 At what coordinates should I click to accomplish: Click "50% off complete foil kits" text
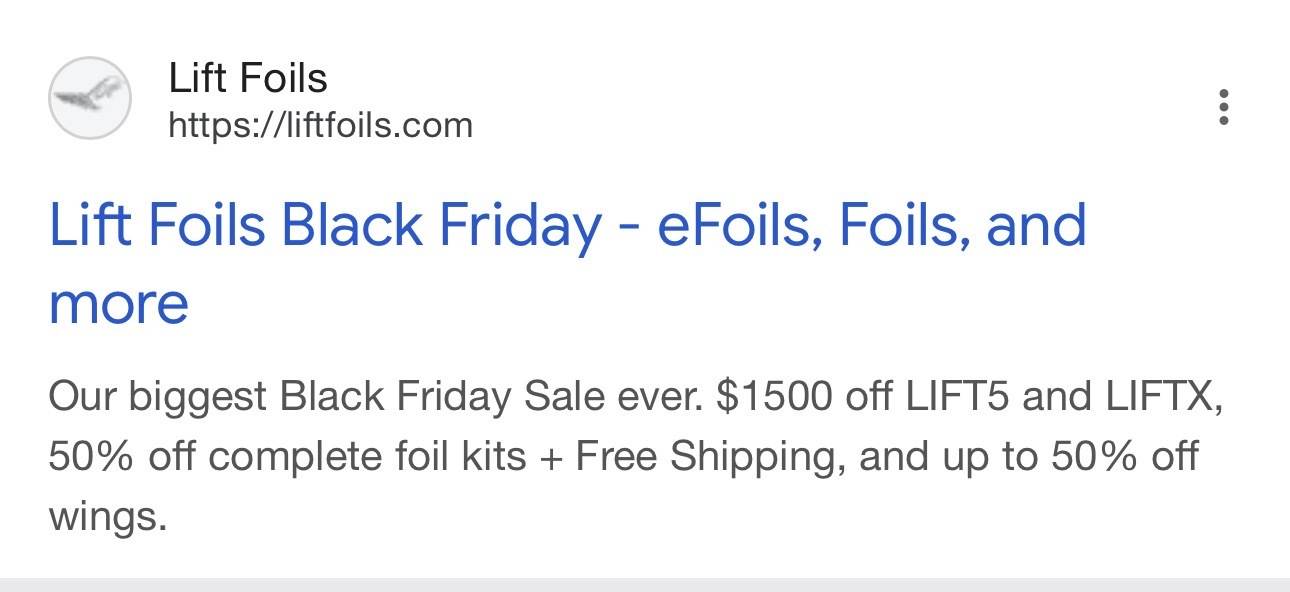pos(287,457)
